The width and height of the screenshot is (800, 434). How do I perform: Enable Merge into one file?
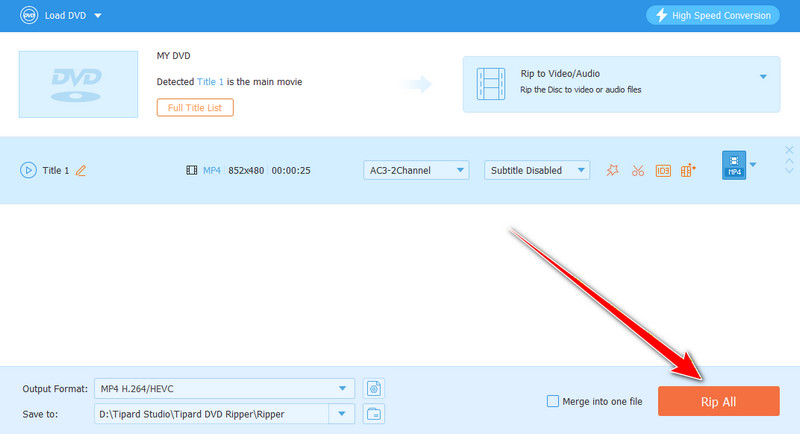(553, 401)
